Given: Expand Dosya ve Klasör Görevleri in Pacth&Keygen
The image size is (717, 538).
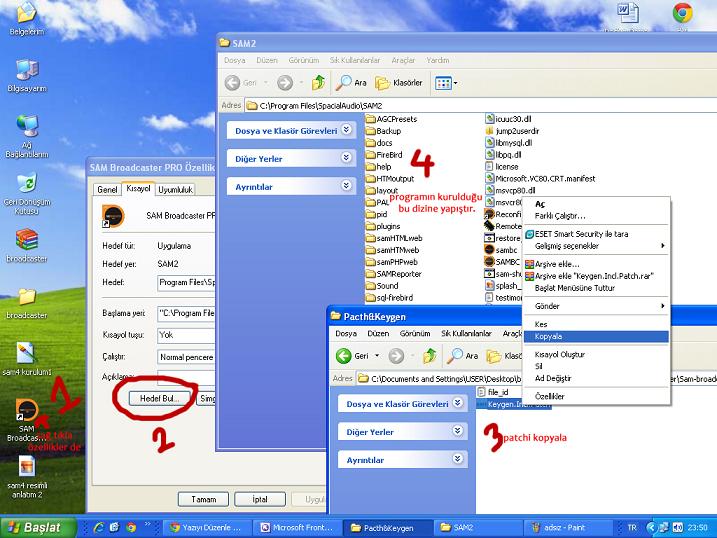Looking at the screenshot, I should [x=458, y=403].
